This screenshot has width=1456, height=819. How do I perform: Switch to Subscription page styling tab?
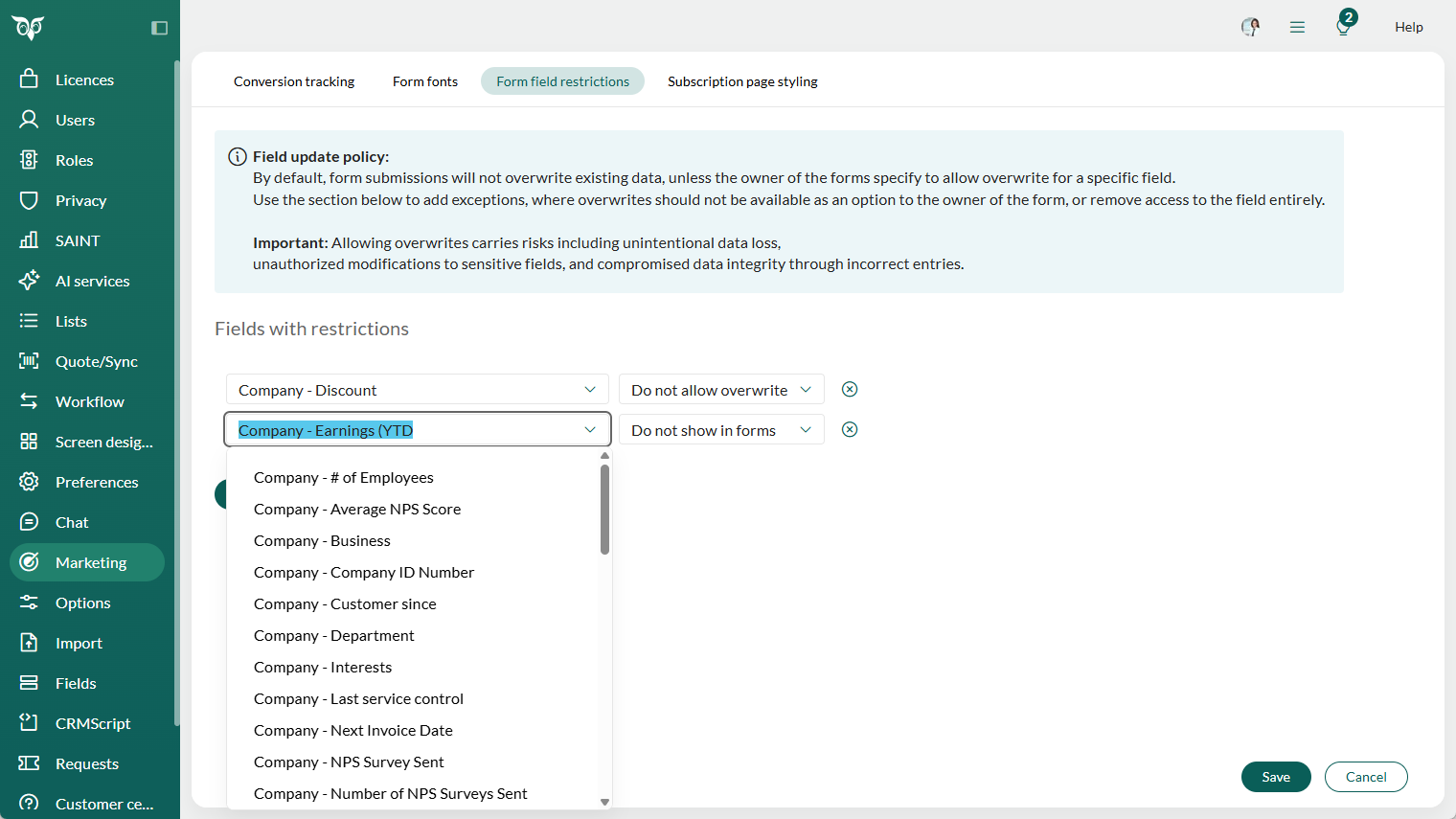(742, 81)
